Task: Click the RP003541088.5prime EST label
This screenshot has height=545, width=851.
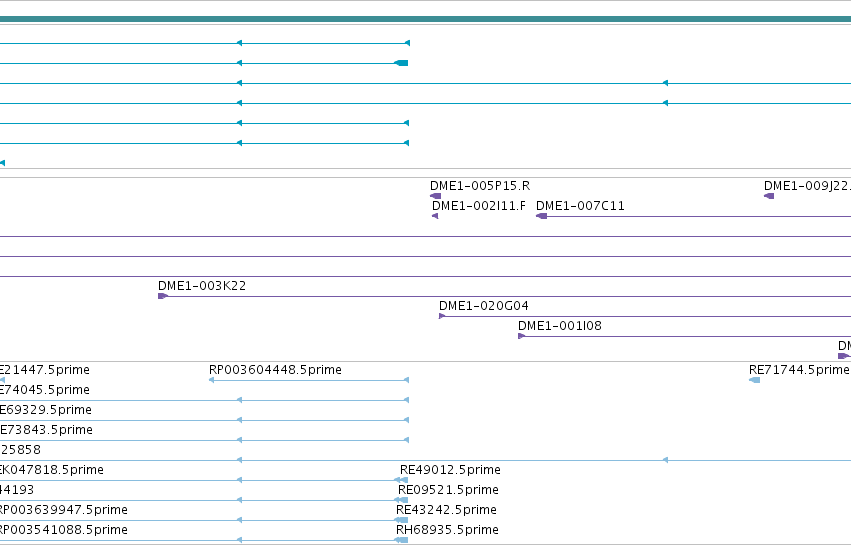Action: [63, 530]
